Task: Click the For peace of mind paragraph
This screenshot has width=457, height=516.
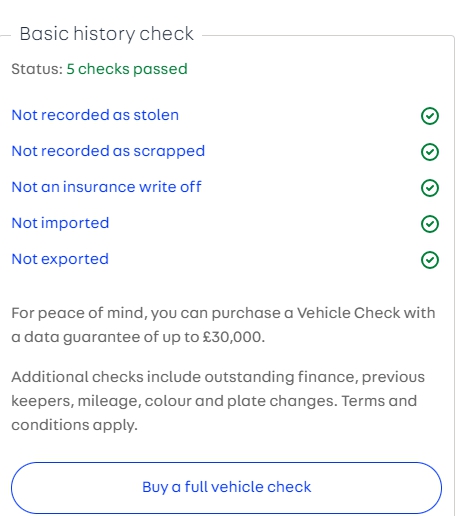Action: tap(223, 325)
